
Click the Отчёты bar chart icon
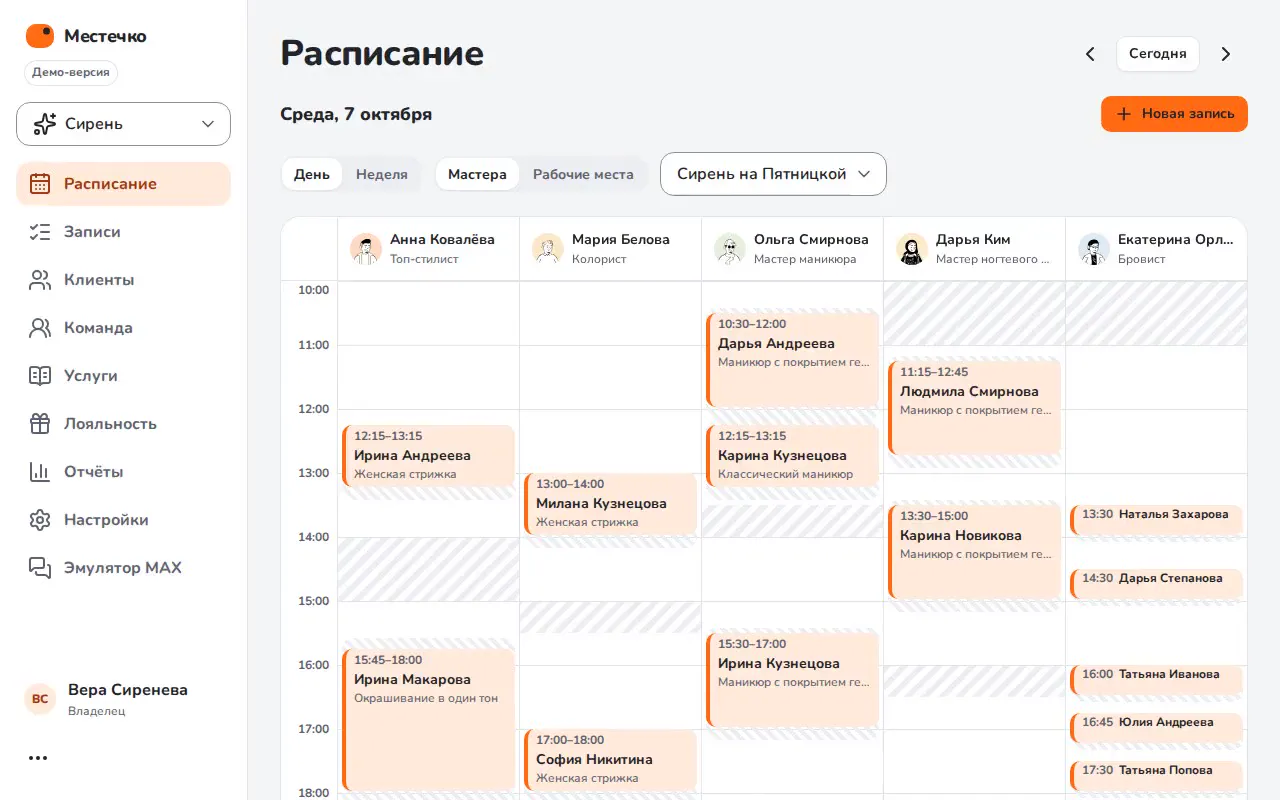click(40, 472)
